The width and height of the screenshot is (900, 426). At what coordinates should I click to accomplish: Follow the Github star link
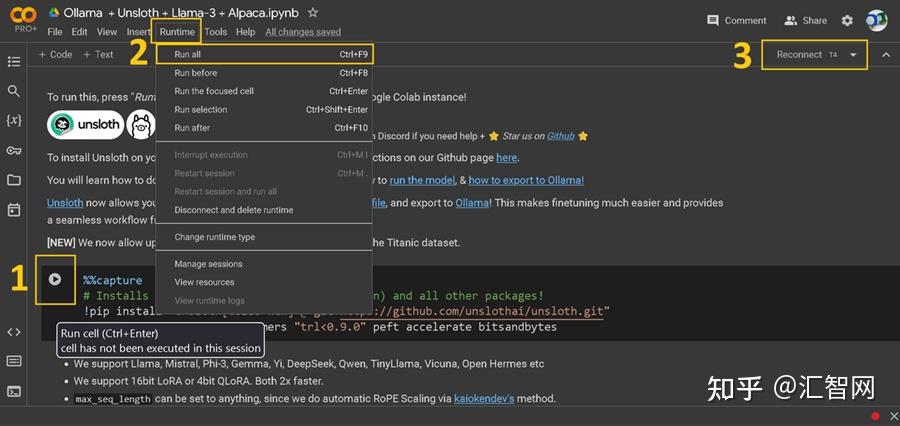(561, 136)
